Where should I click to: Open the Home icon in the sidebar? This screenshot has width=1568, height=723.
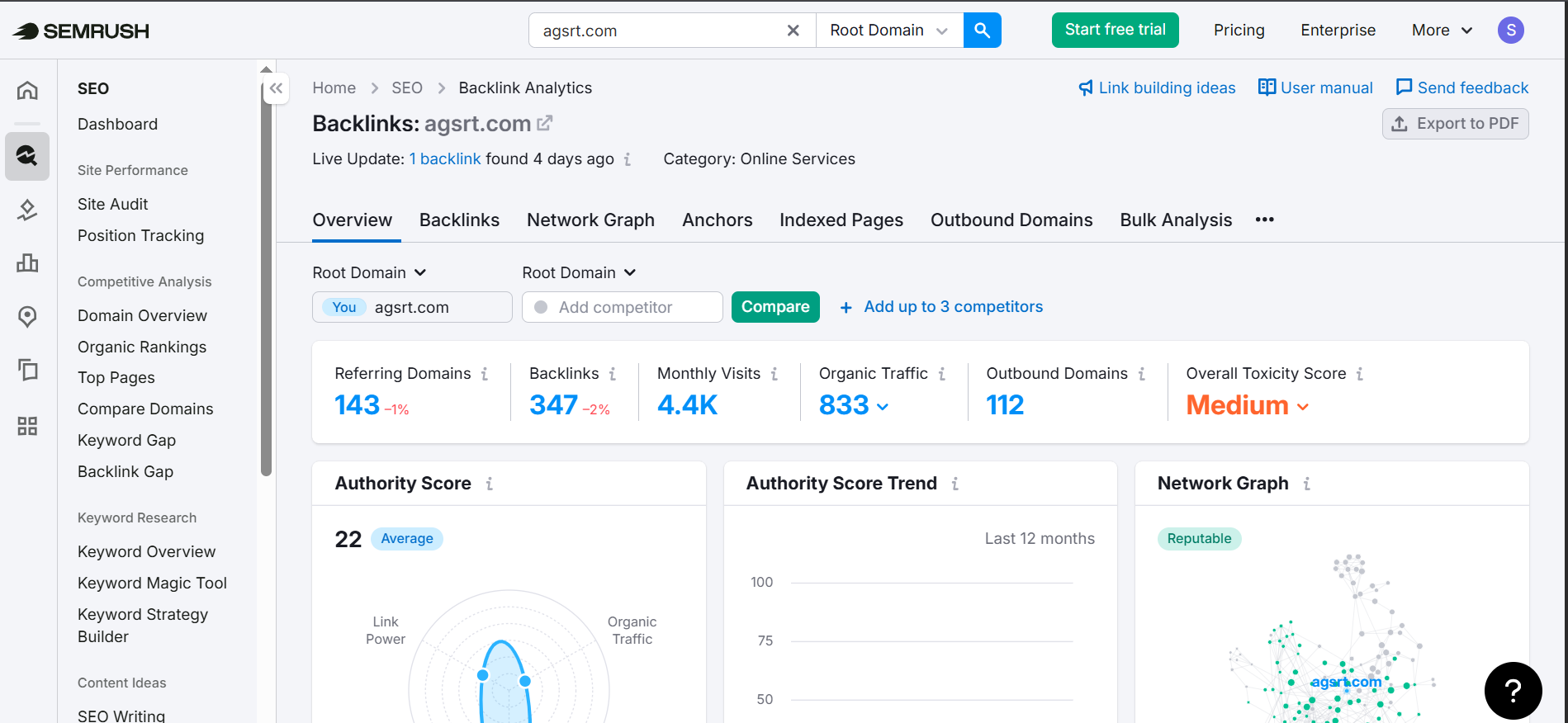click(27, 90)
